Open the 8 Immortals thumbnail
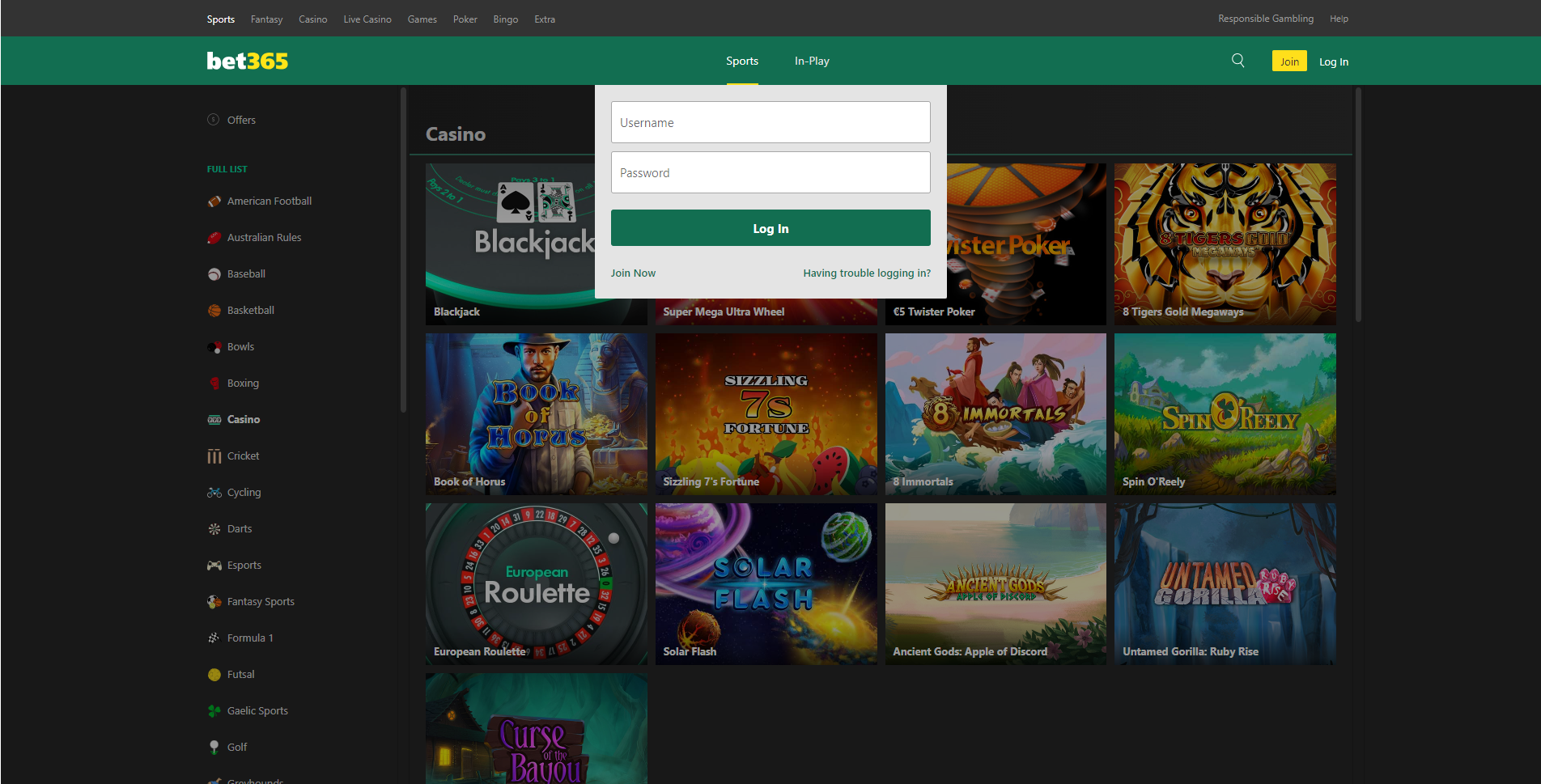1541x784 pixels. (x=995, y=414)
